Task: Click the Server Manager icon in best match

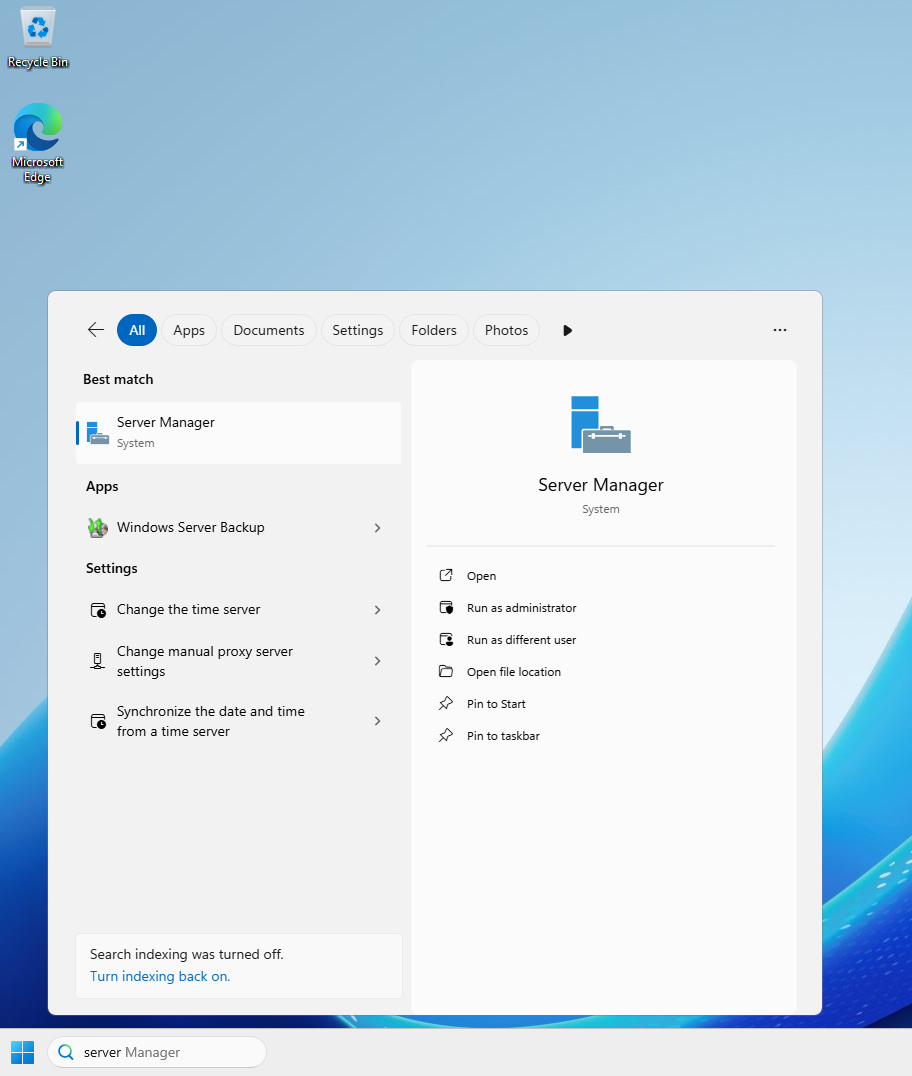Action: 97,433
